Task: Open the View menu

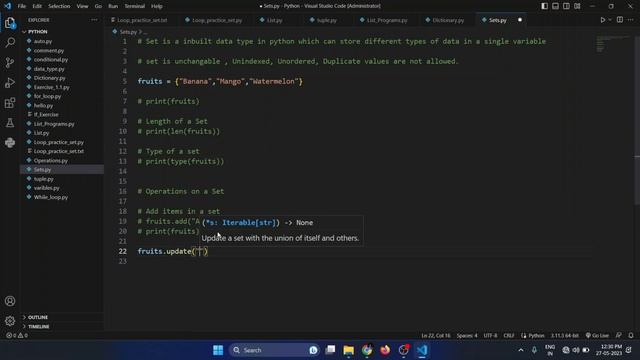Action: [x=82, y=6]
